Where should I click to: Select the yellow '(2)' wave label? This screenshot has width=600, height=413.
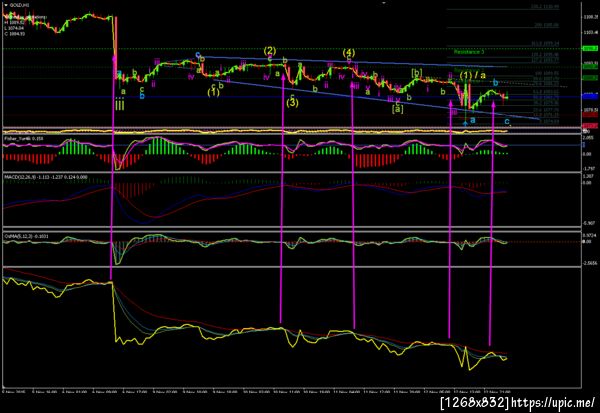269,51
